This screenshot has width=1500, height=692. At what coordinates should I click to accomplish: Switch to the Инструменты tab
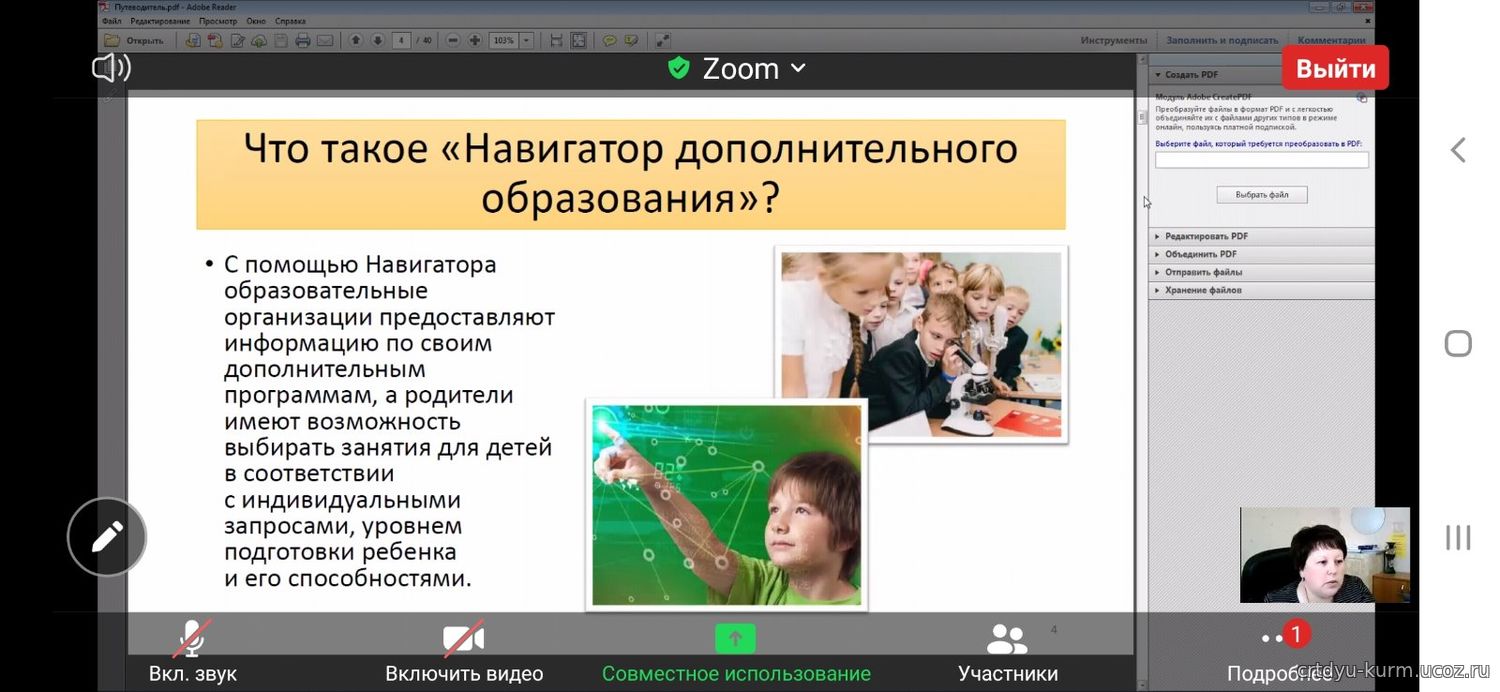pos(1113,41)
